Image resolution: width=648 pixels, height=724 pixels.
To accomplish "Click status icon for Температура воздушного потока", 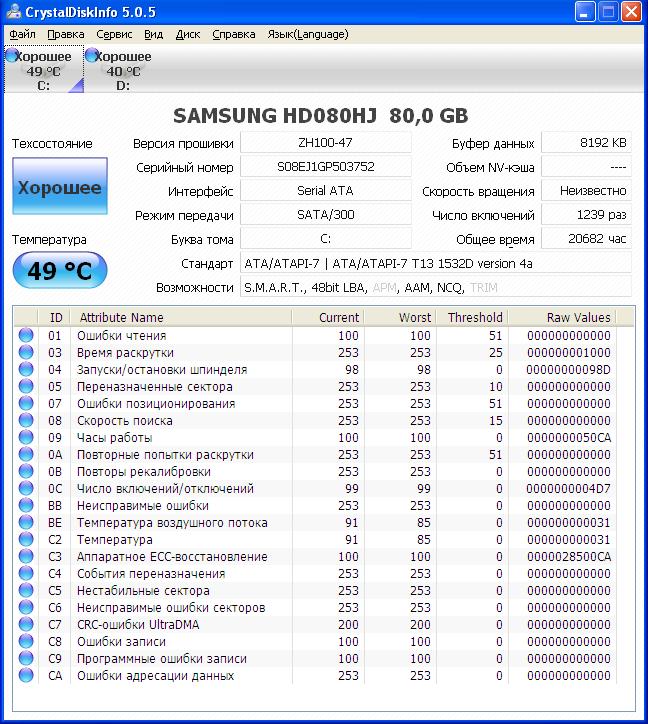I will [26, 522].
